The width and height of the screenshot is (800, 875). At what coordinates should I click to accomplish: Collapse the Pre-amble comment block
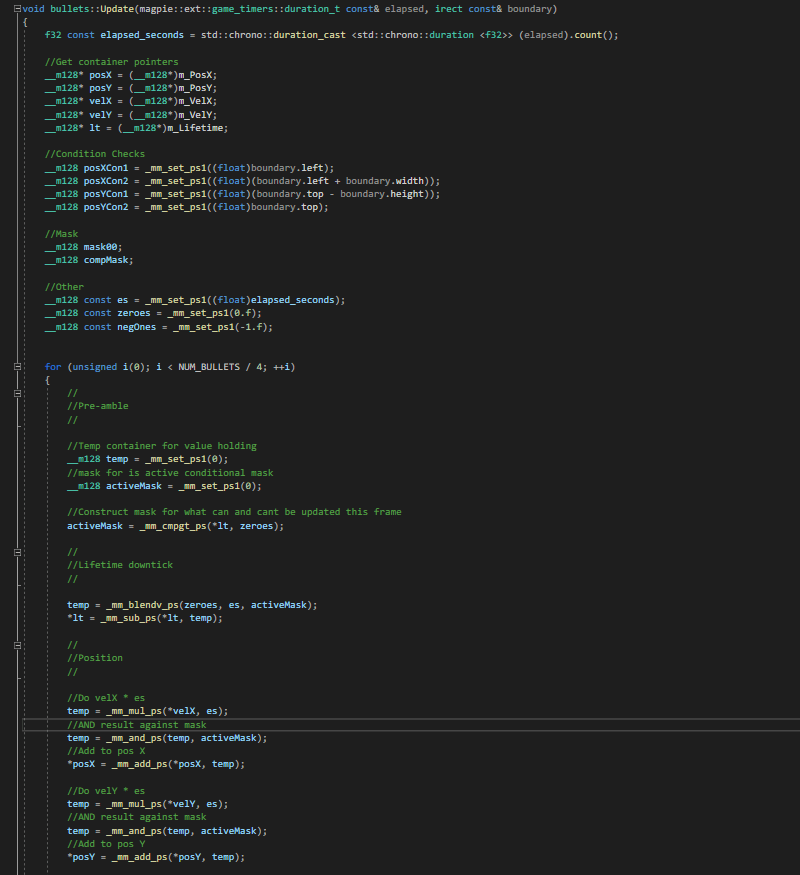pos(18,393)
